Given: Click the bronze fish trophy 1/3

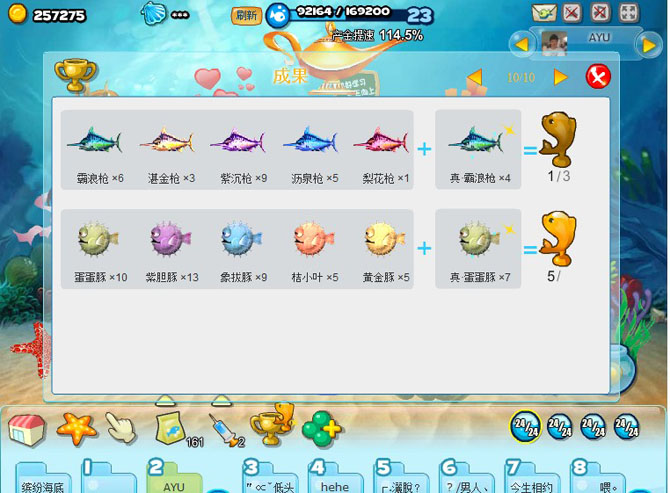Looking at the screenshot, I should (x=558, y=139).
